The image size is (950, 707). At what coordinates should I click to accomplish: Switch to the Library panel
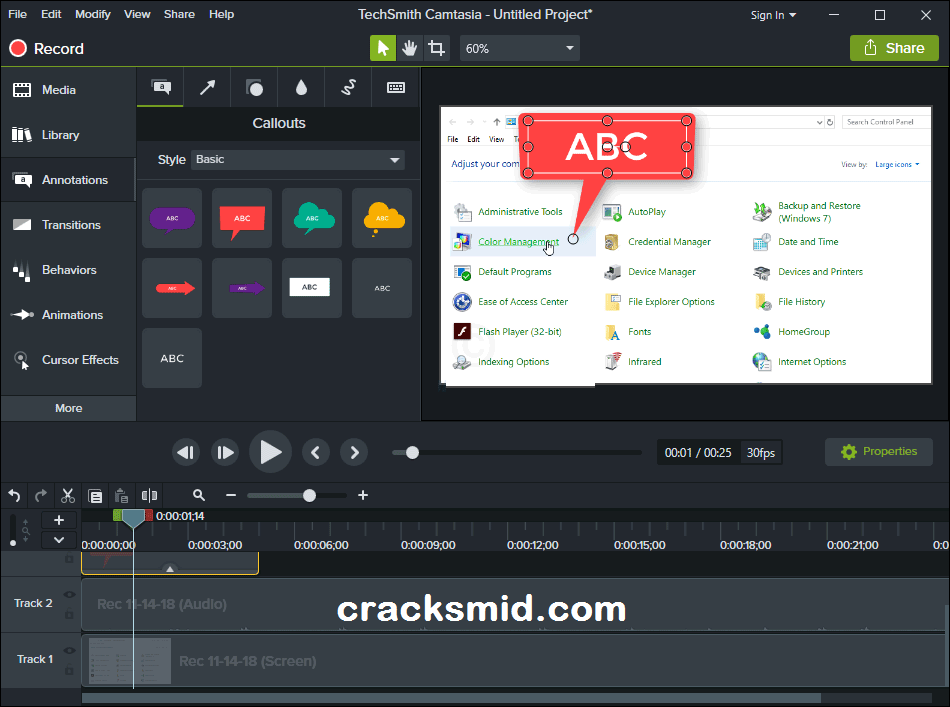[x=68, y=135]
